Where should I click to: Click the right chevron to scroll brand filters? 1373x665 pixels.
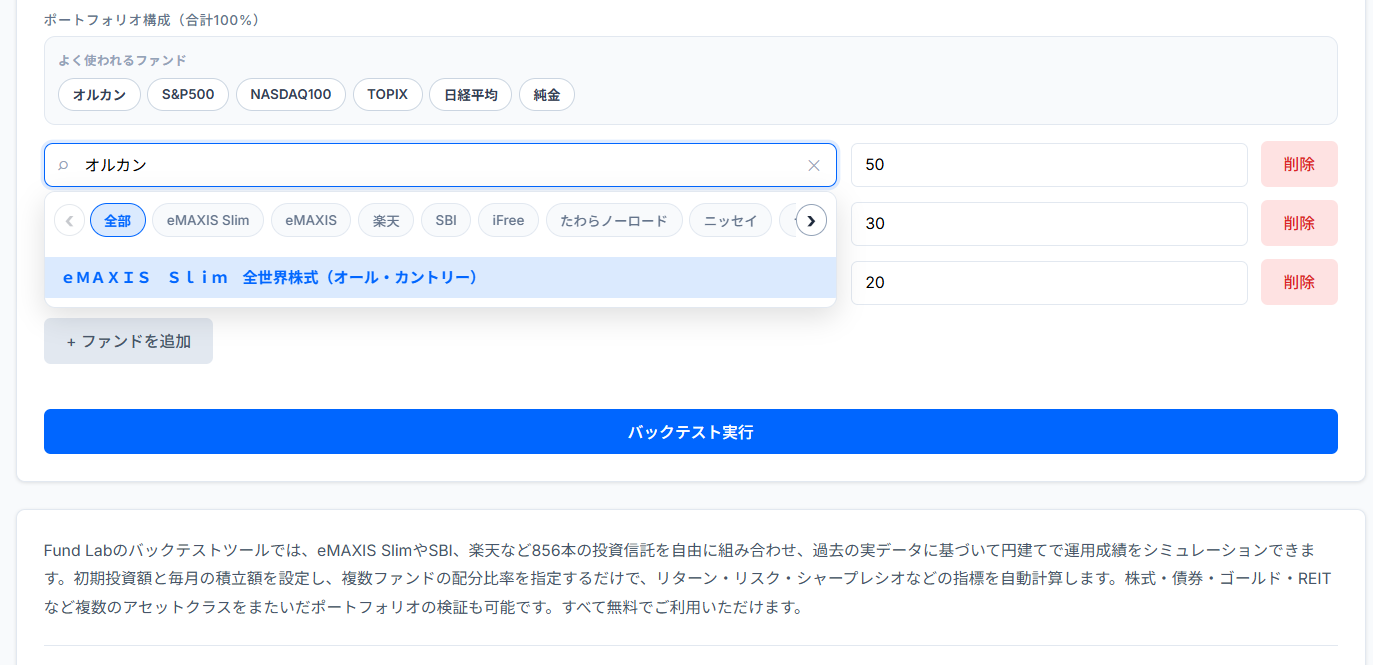click(812, 220)
